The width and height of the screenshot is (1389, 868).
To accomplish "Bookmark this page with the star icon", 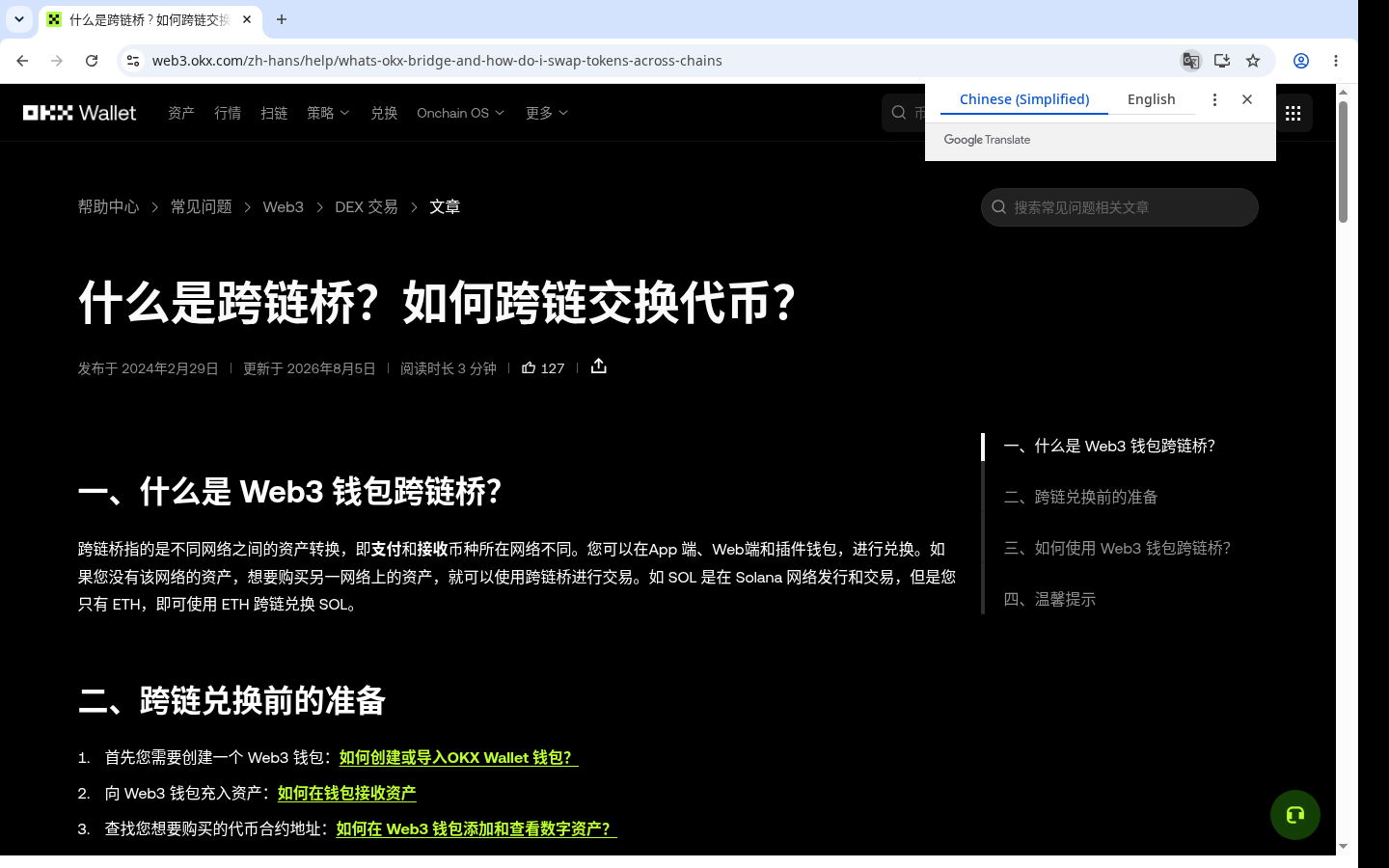I will coord(1253,61).
